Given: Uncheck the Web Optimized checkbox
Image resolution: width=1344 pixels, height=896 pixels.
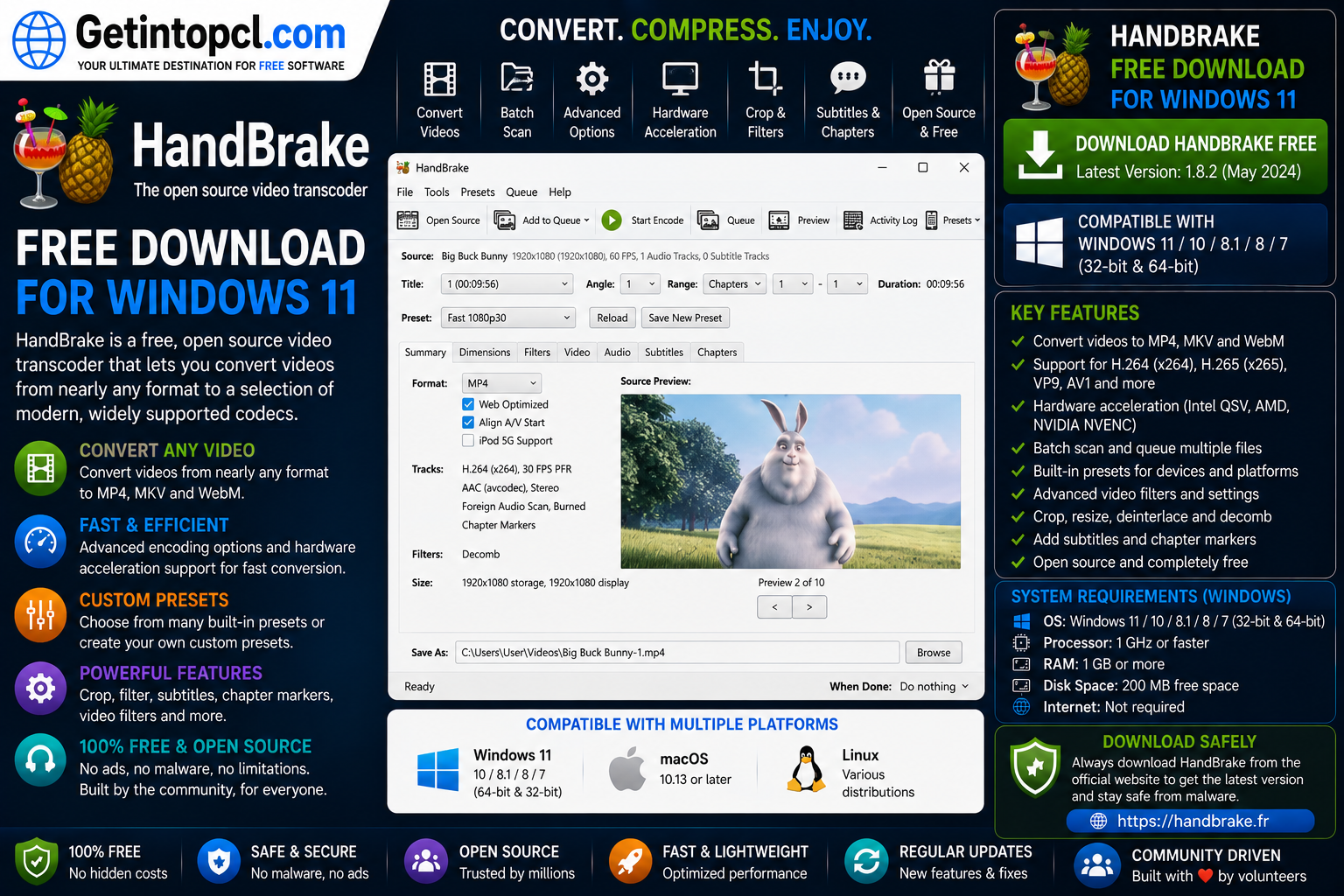Looking at the screenshot, I should click(468, 404).
